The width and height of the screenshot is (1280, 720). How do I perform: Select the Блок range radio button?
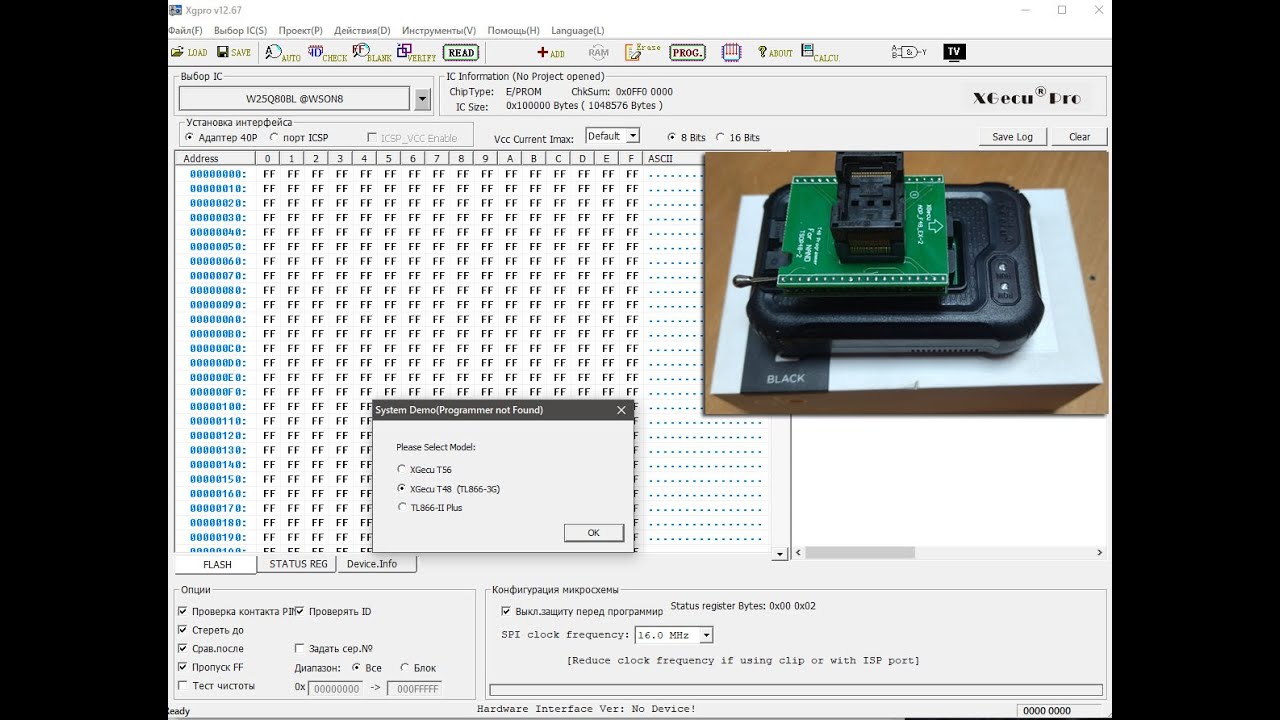pos(405,668)
